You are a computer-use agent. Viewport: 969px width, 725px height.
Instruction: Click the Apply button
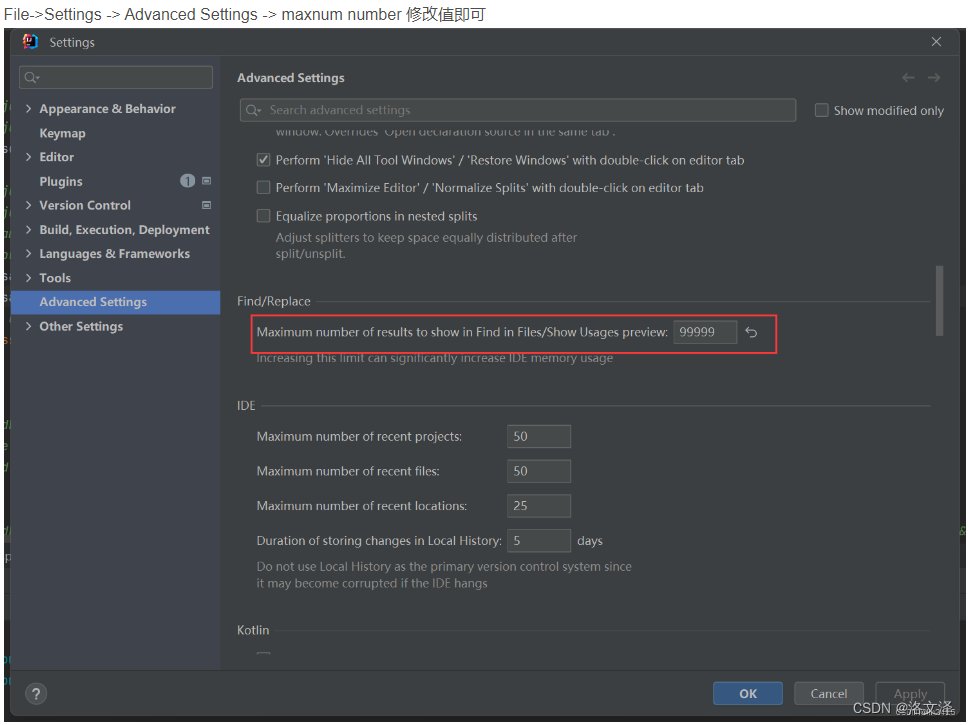[x=910, y=693]
